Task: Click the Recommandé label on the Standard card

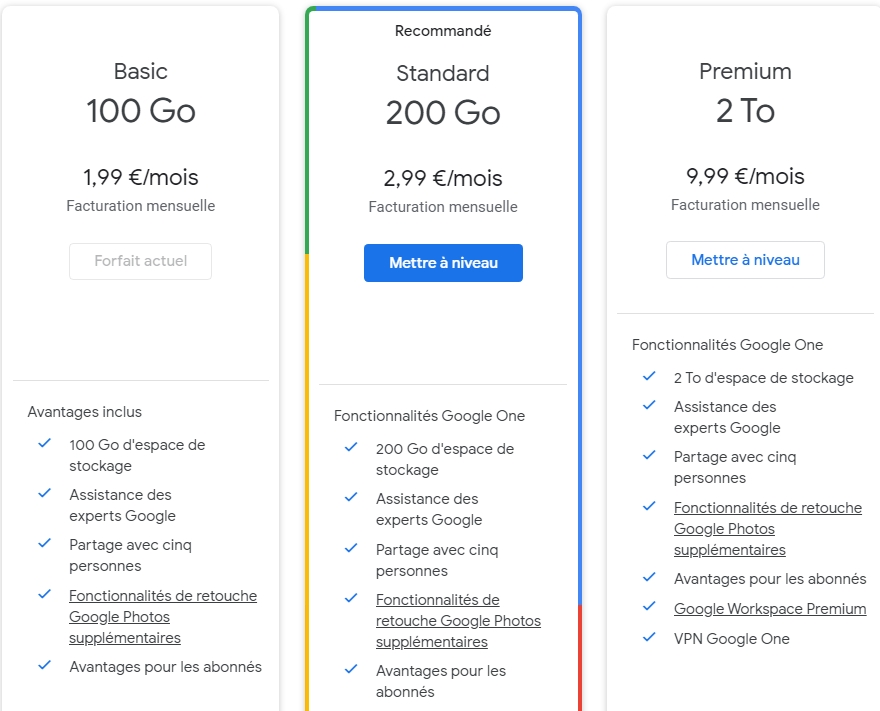Action: point(443,31)
